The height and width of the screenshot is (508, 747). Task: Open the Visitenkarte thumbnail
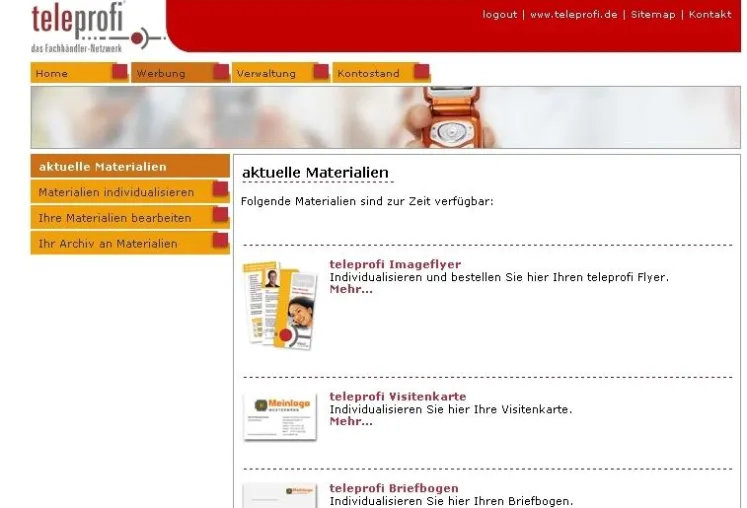280,417
